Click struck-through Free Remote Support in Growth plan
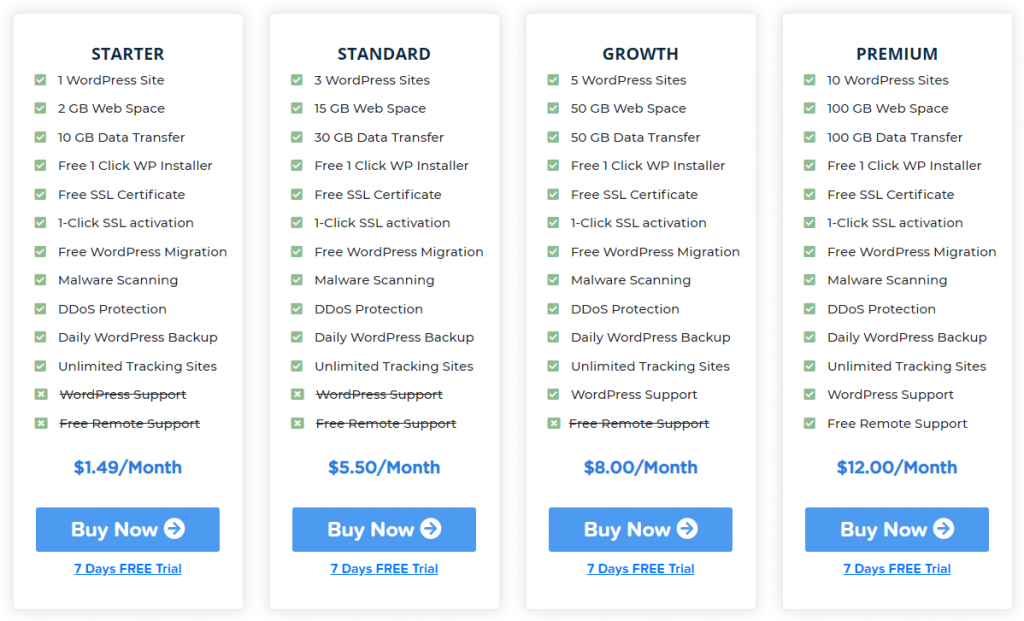 click(639, 424)
